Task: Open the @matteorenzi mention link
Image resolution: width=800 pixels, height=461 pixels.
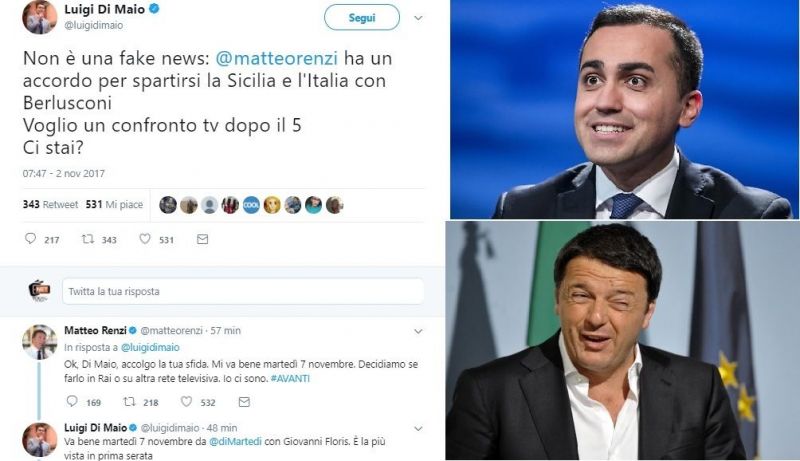Action: coord(277,58)
